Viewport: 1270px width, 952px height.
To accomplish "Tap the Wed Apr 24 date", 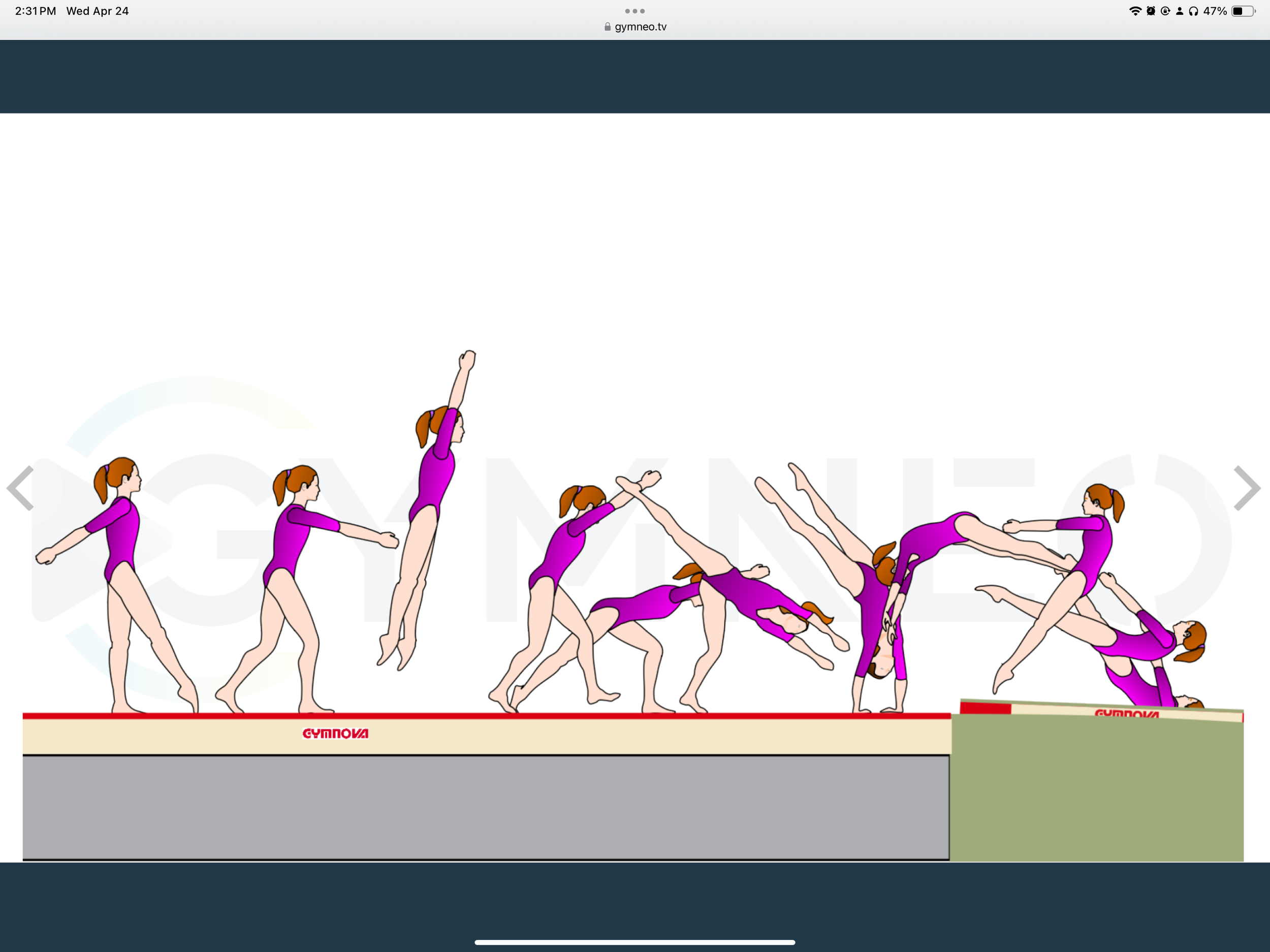I will [97, 11].
